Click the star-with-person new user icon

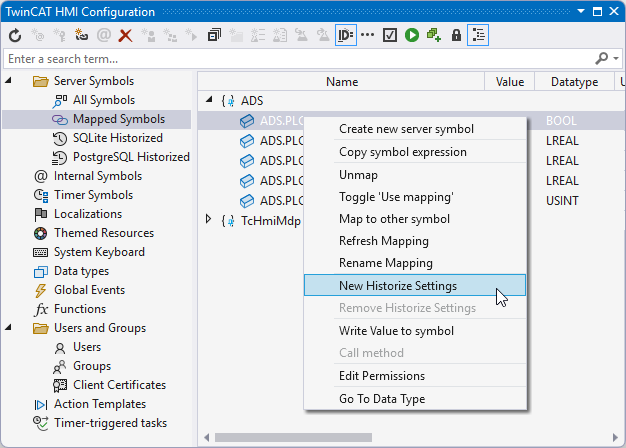(148, 36)
